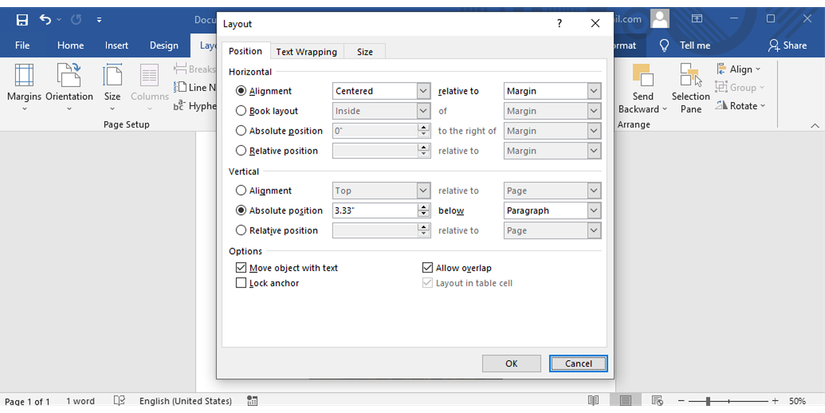Click the Send Backward icon
825x413 pixels.
[x=642, y=75]
